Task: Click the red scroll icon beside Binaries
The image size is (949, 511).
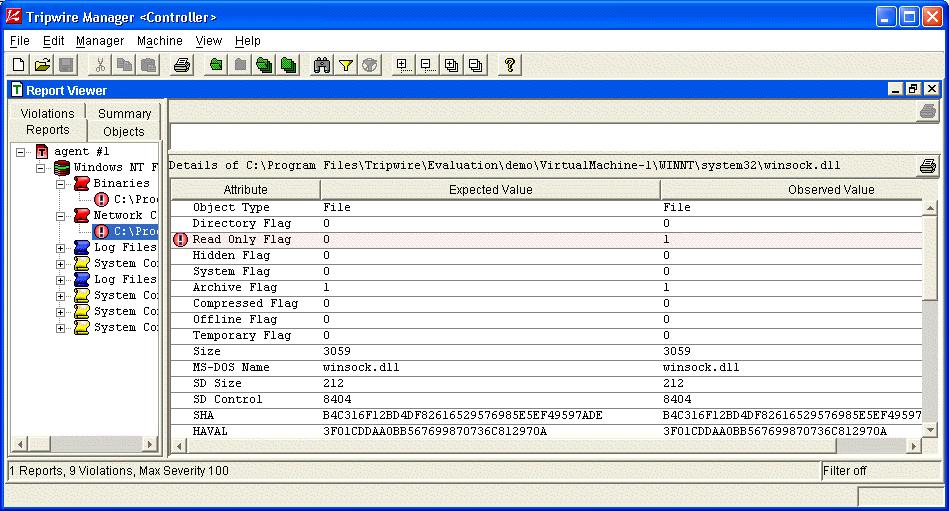Action: tap(82, 183)
